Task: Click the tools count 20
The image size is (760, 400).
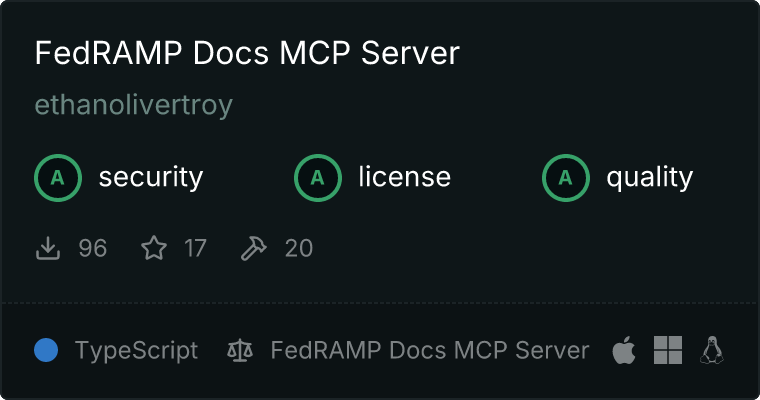Action: click(299, 248)
